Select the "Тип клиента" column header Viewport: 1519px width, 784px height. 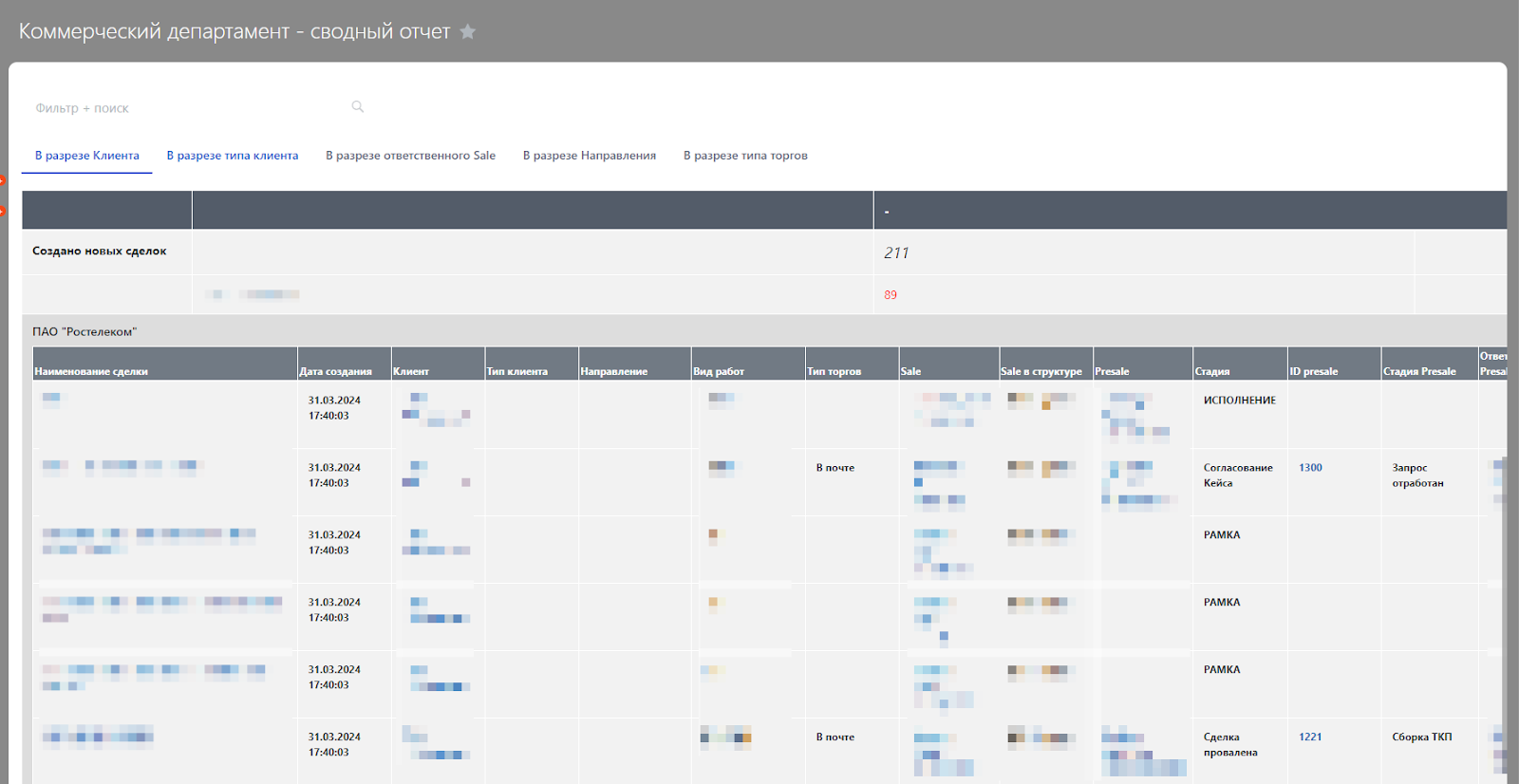517,371
